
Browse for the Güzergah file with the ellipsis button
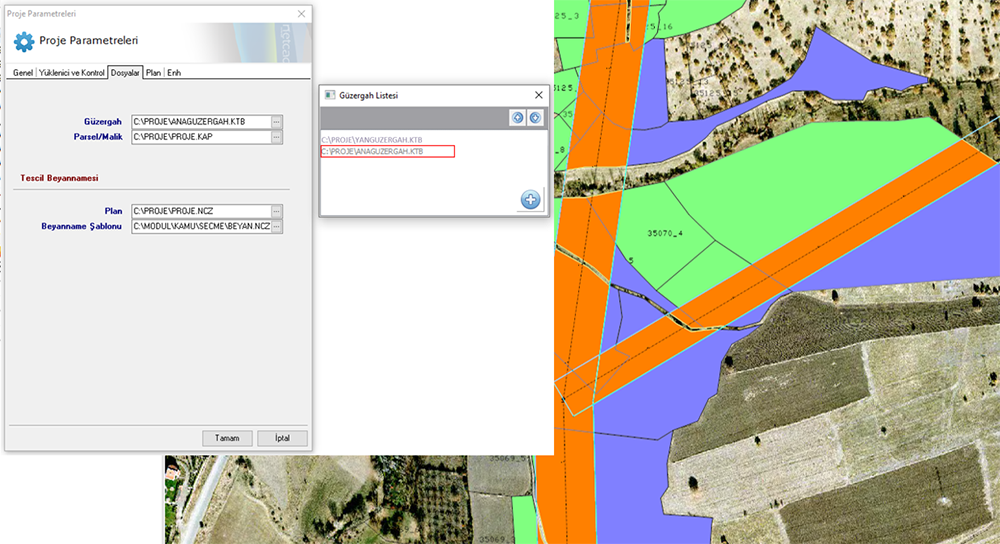point(277,122)
